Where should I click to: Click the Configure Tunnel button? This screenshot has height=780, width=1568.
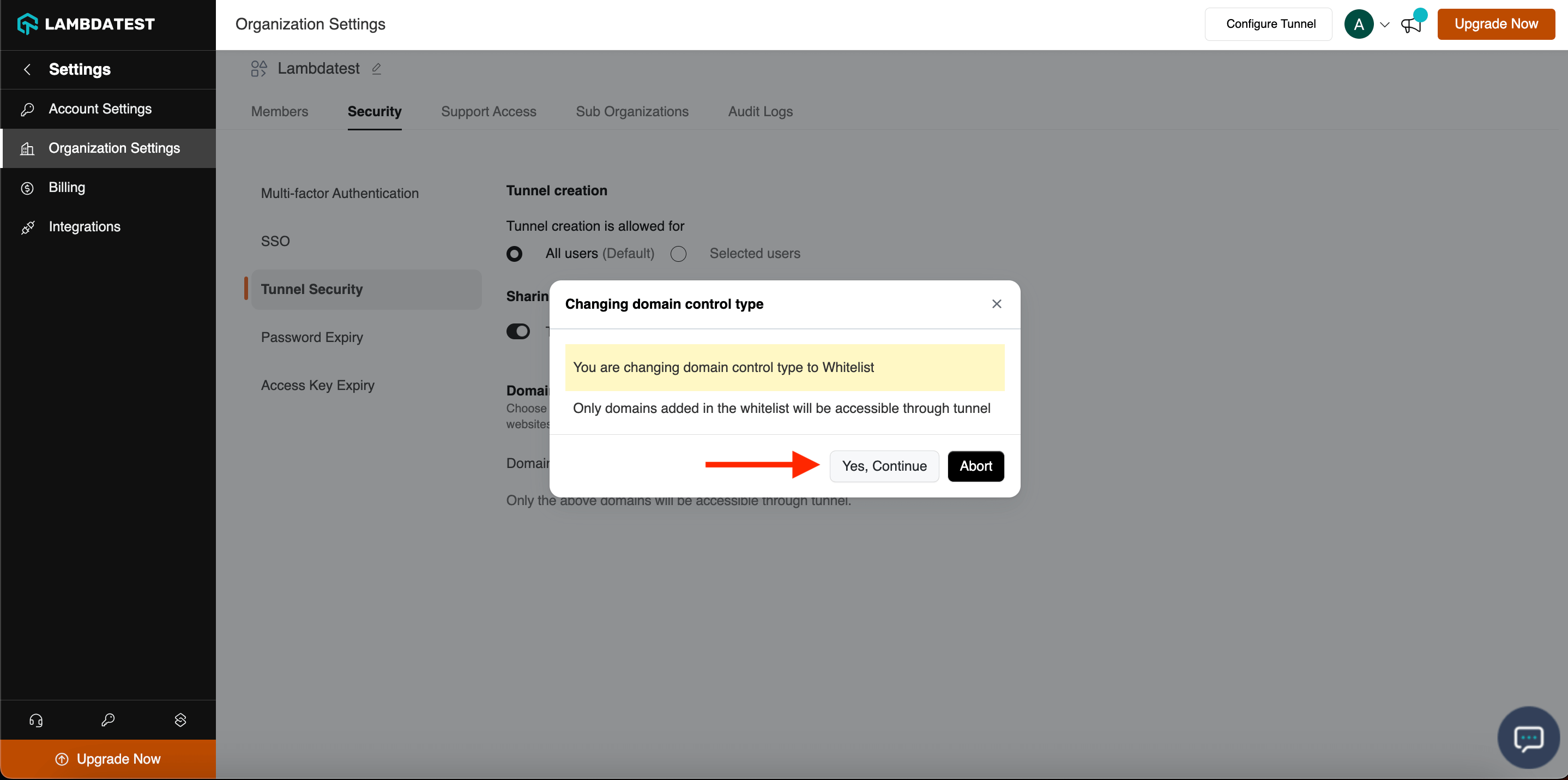click(1270, 25)
